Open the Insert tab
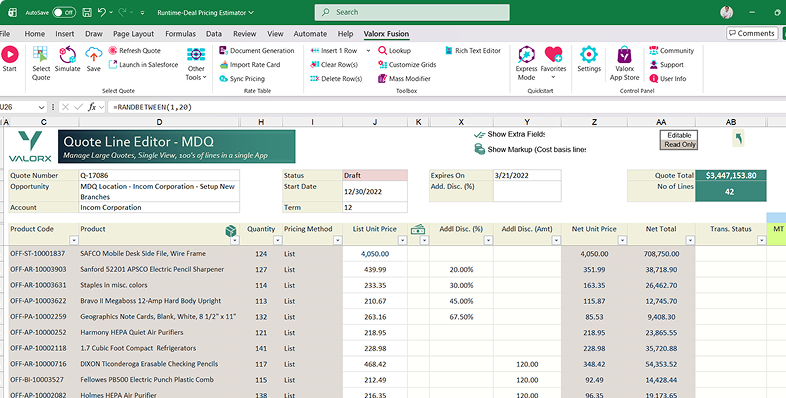The image size is (786, 398). pyautogui.click(x=65, y=34)
